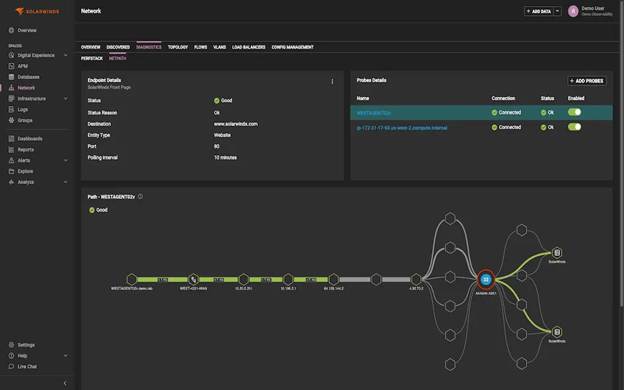Collapse the sidebar with bottom chevron

click(65, 383)
